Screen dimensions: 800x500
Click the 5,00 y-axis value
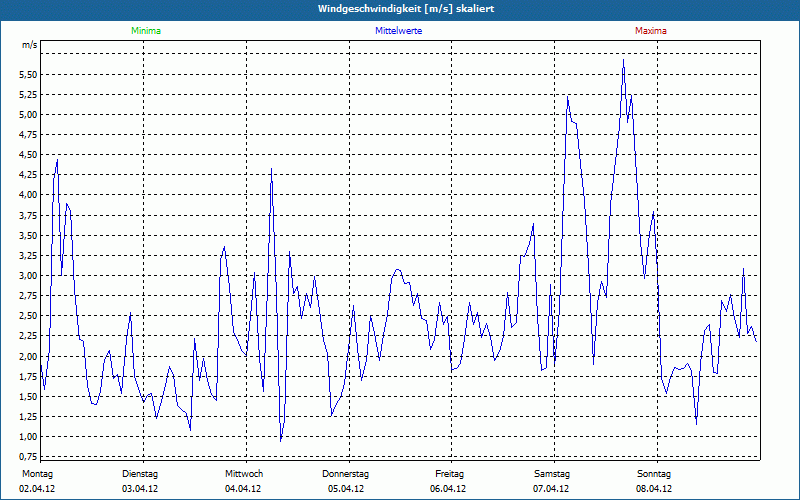point(28,114)
